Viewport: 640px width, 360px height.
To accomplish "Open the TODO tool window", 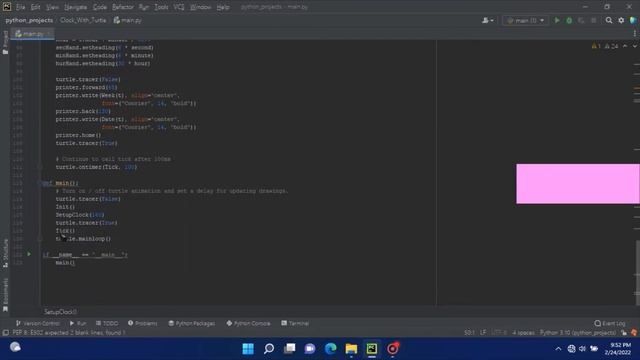I will coord(107,323).
